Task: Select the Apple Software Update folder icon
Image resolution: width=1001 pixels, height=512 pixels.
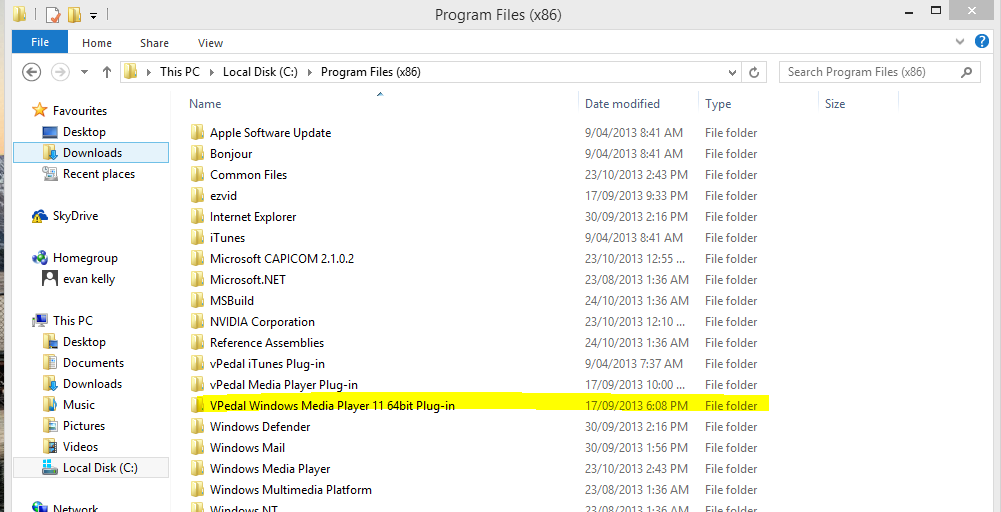Action: coord(197,133)
